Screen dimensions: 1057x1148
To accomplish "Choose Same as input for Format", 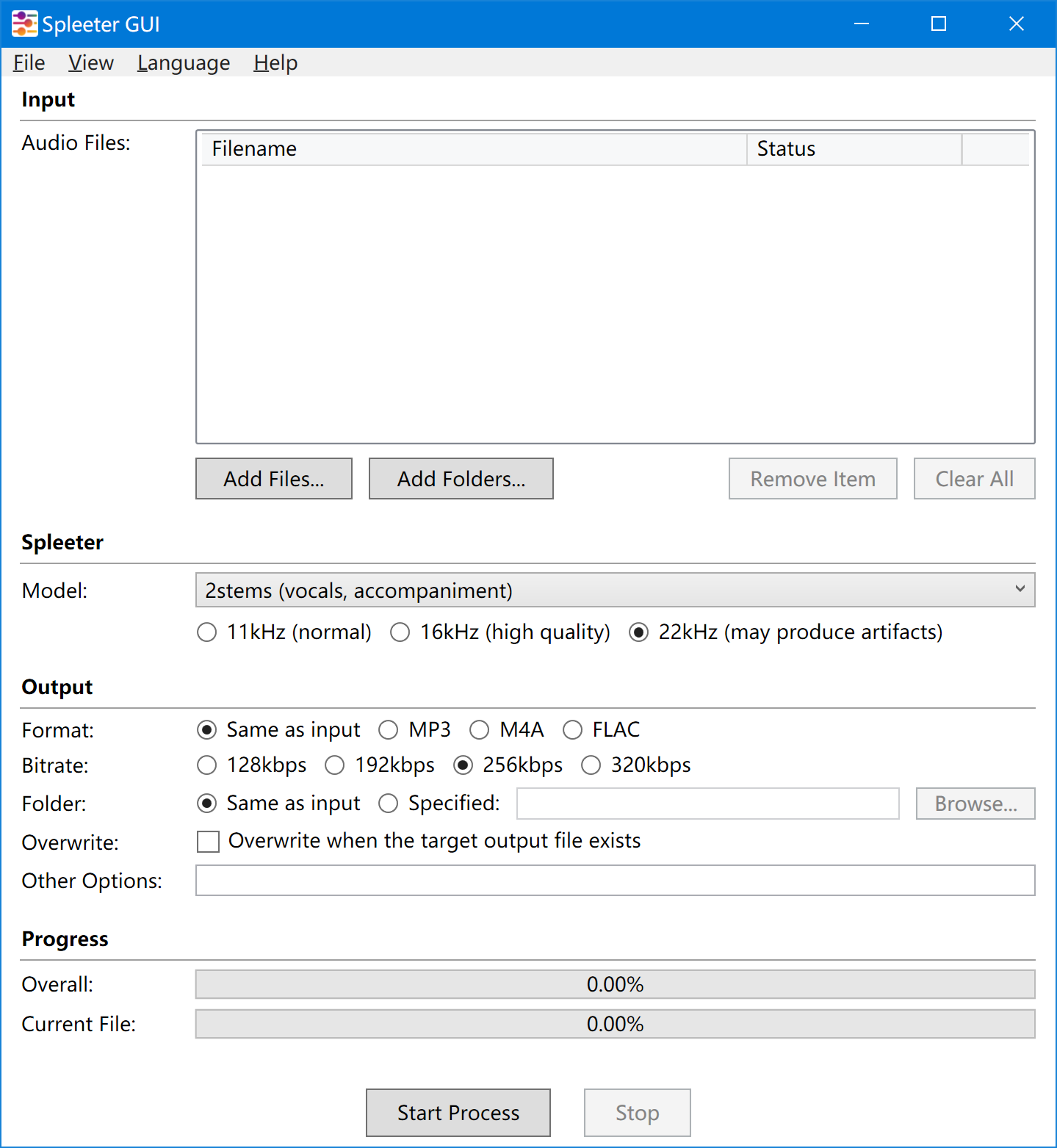I will click(279, 730).
